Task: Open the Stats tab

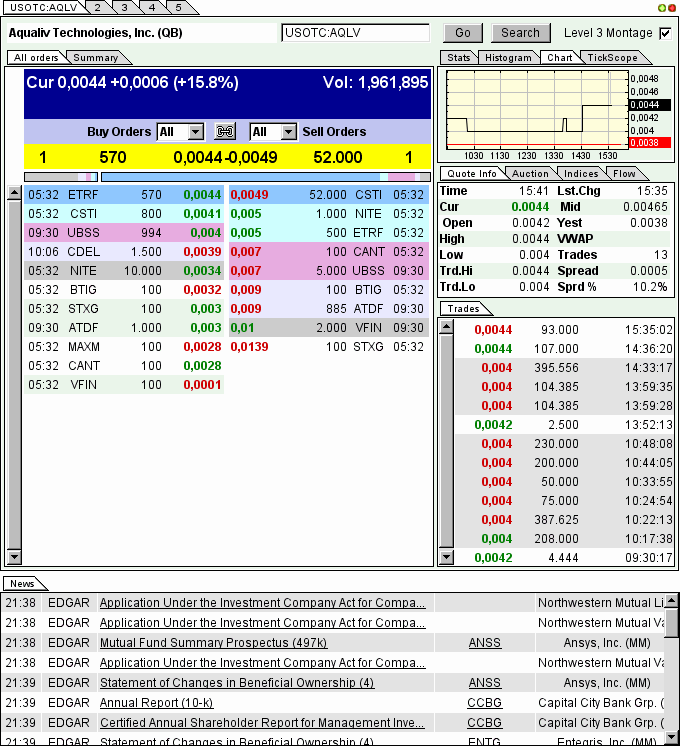Action: click(459, 57)
